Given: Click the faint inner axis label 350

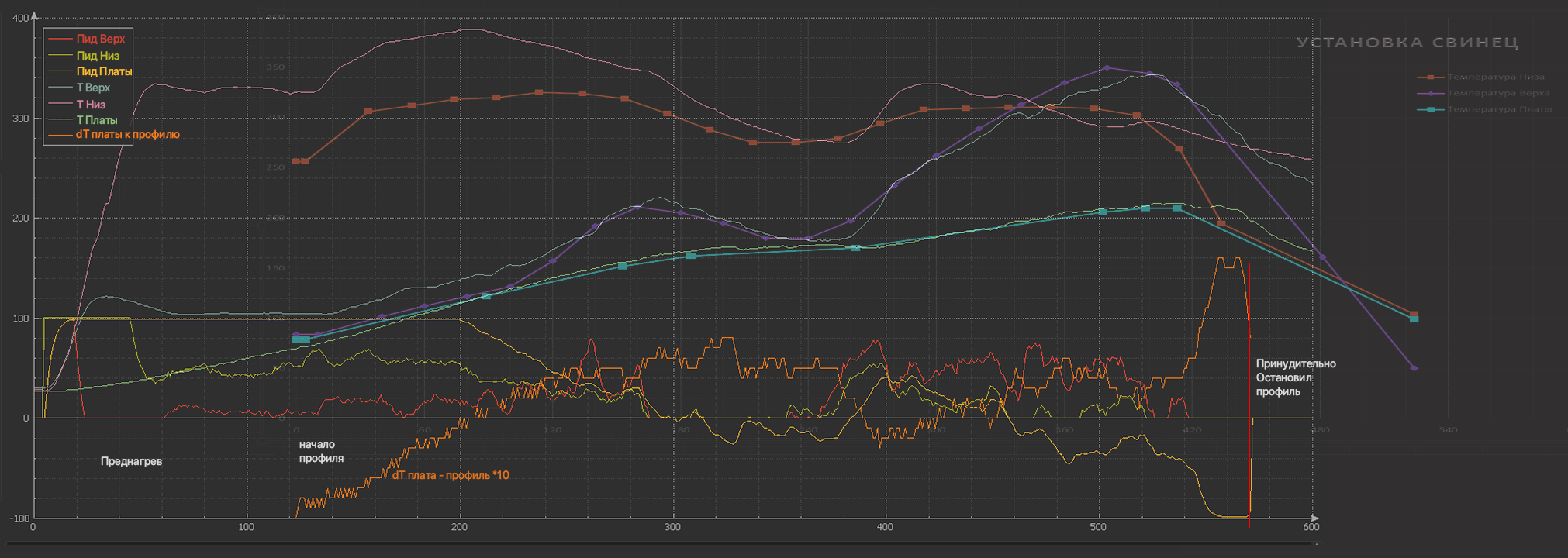Looking at the screenshot, I should point(275,67).
